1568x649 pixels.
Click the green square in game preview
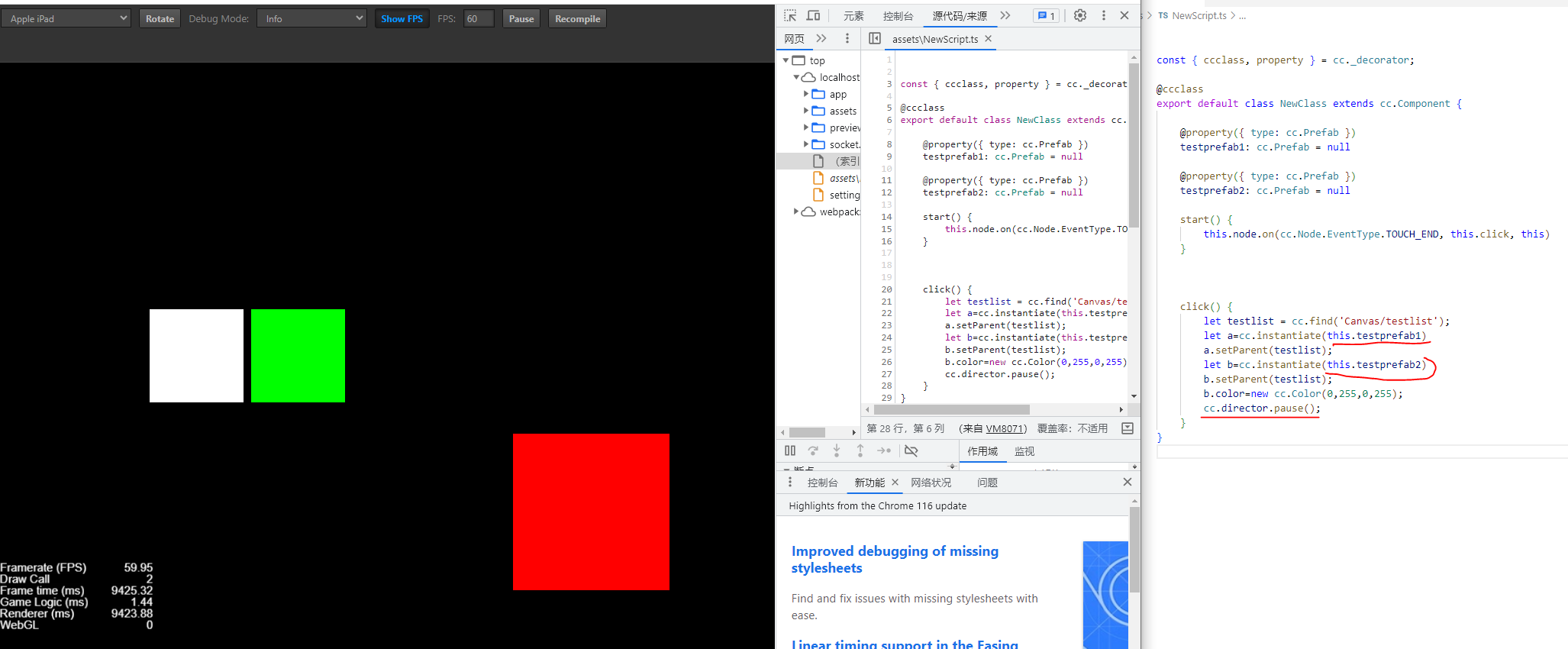[x=298, y=356]
